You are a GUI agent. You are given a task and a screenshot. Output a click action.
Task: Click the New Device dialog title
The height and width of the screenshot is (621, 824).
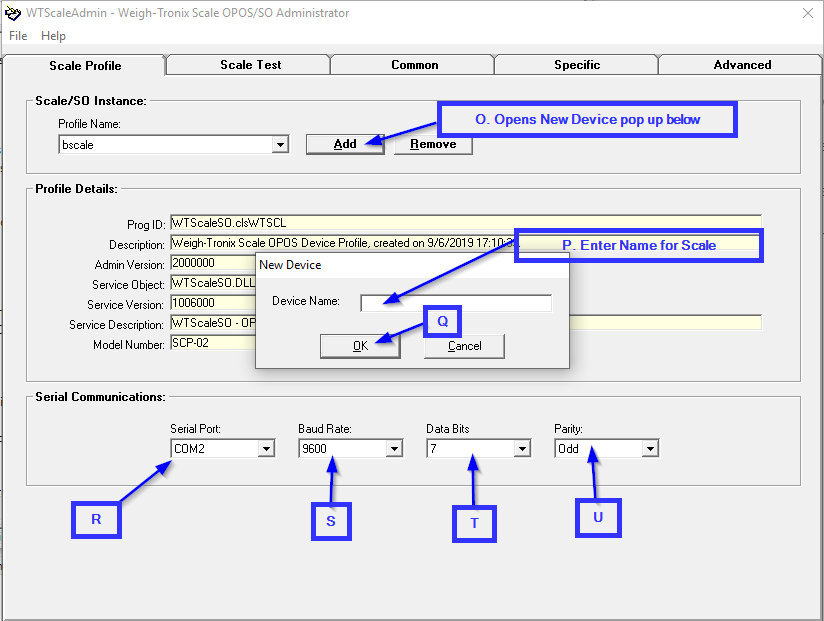[290, 265]
